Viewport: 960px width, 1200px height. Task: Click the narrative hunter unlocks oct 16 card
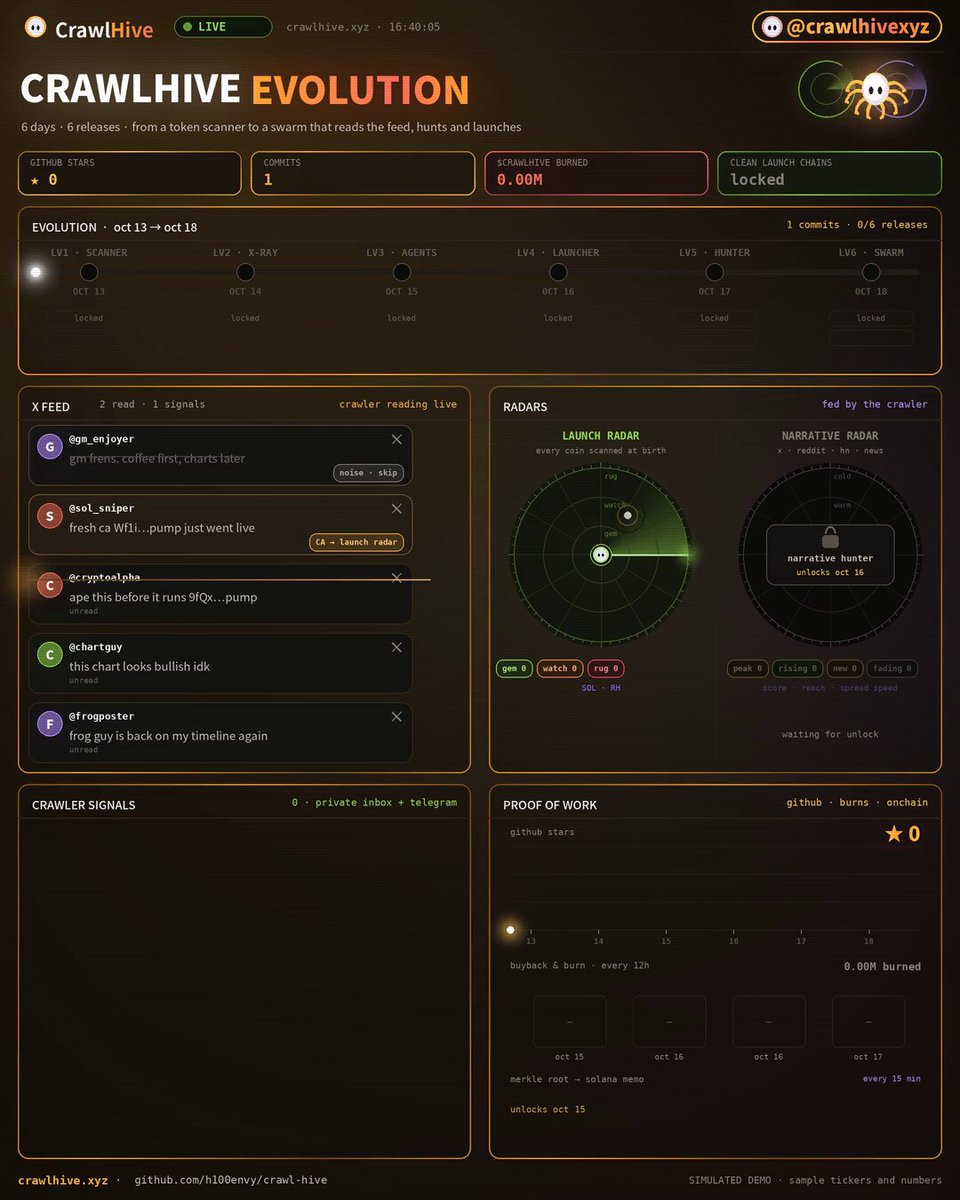pyautogui.click(x=830, y=555)
